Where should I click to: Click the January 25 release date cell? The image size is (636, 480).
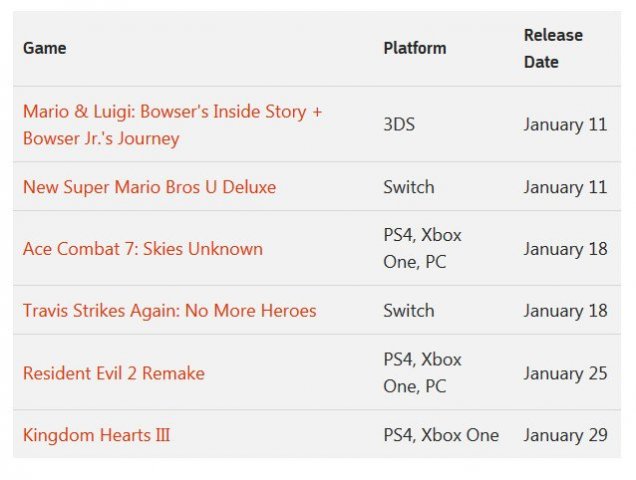point(565,373)
